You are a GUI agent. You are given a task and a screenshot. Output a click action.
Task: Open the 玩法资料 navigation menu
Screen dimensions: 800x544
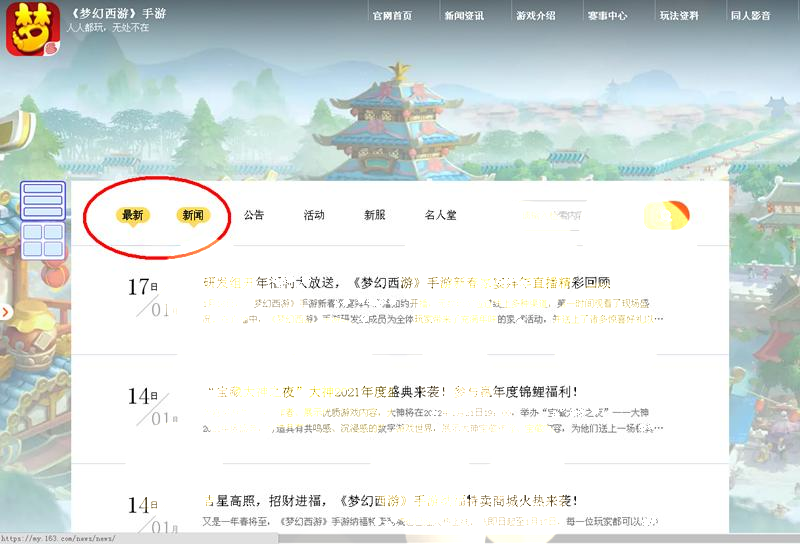679,16
